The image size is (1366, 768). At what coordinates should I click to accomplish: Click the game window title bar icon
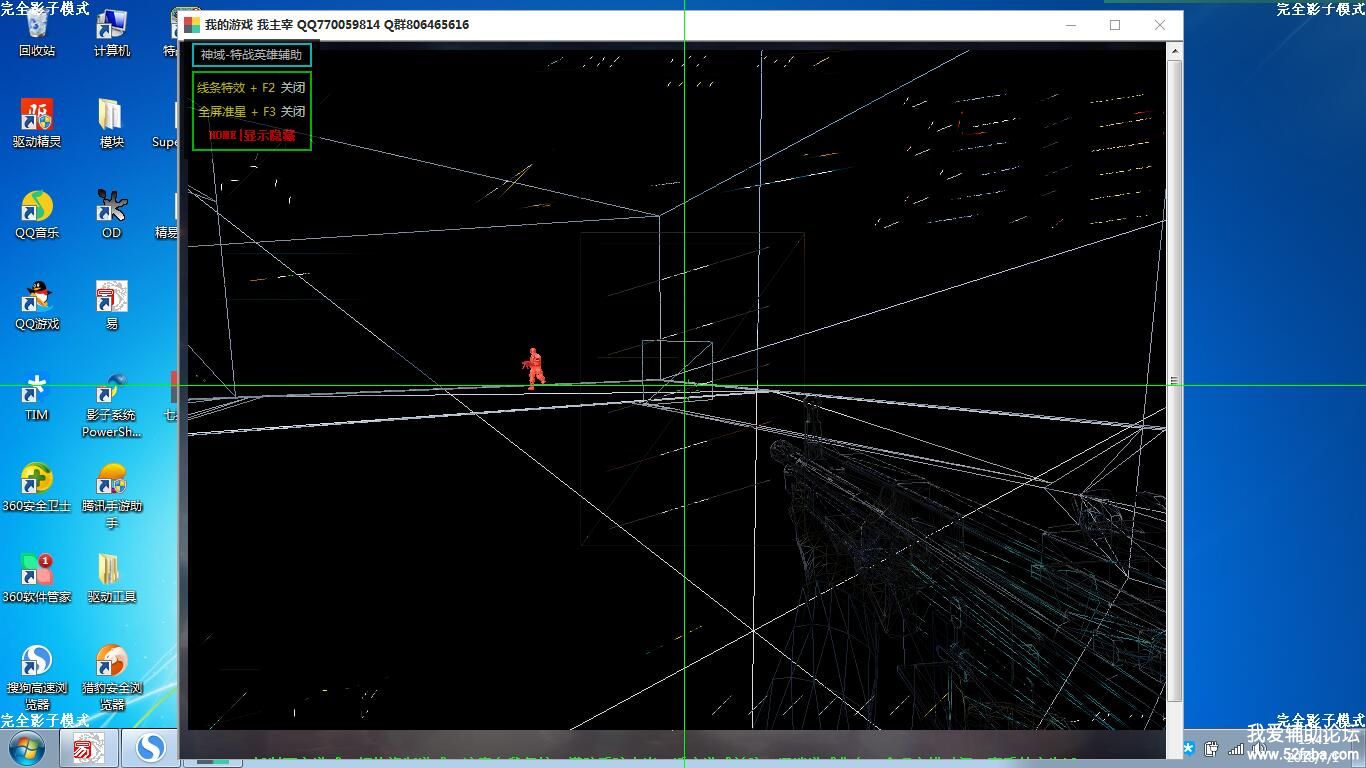tap(192, 25)
